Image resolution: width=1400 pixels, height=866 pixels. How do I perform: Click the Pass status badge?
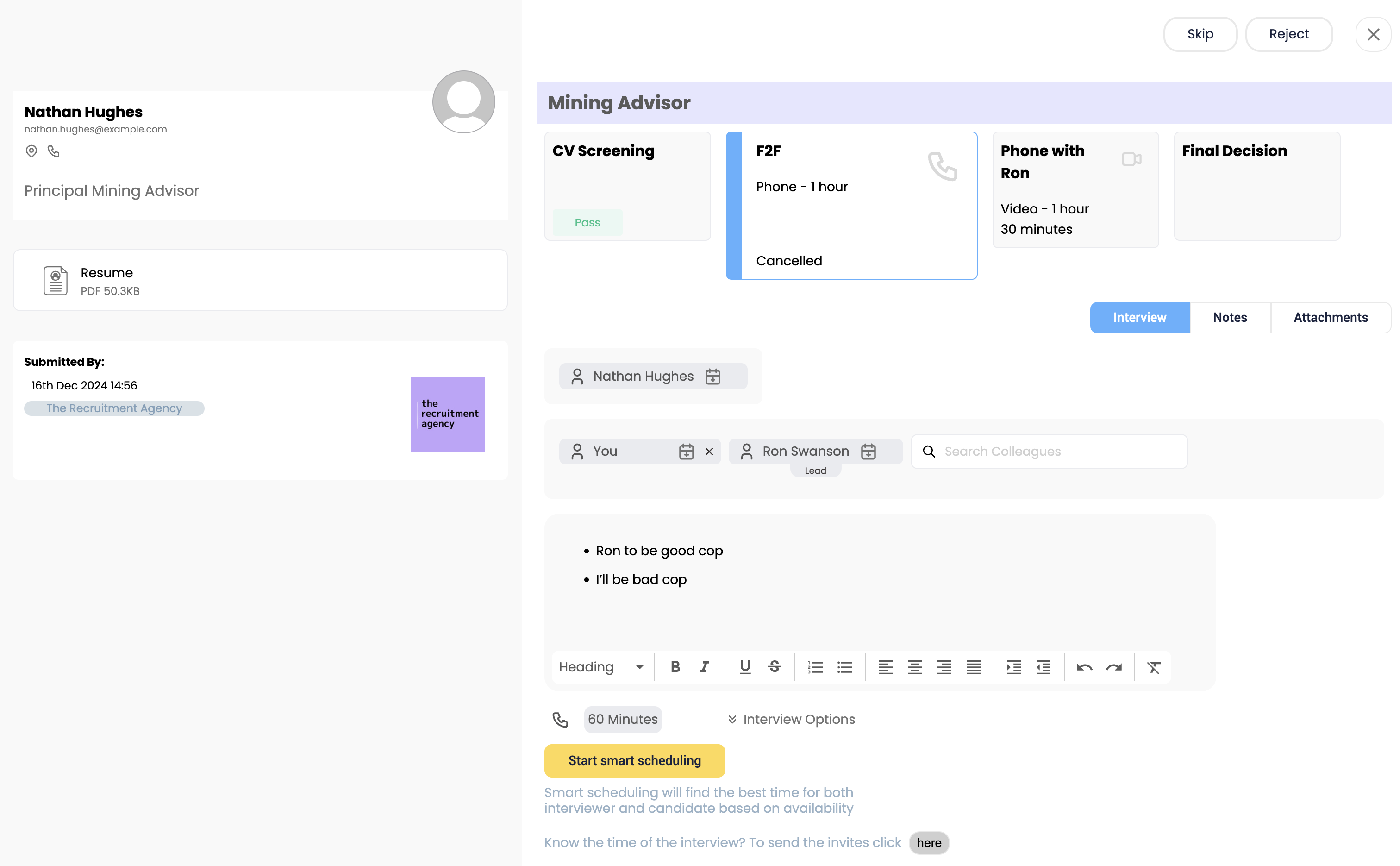[x=587, y=222]
